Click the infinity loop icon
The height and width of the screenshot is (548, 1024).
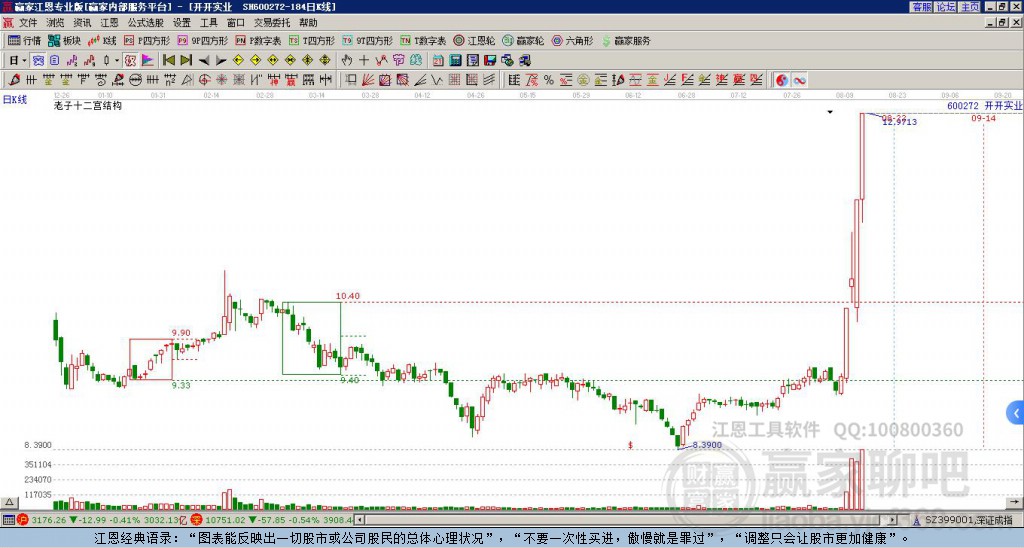click(799, 80)
